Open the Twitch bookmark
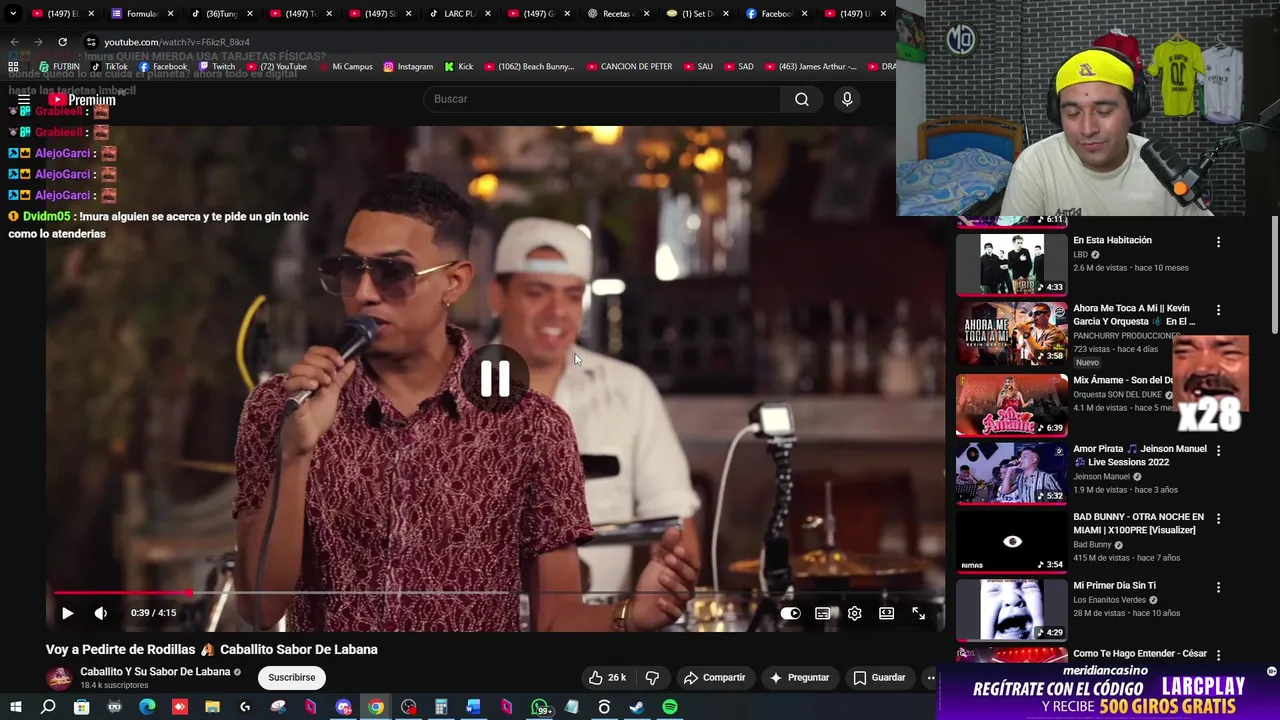Screen dimensions: 1280x720 point(216,67)
